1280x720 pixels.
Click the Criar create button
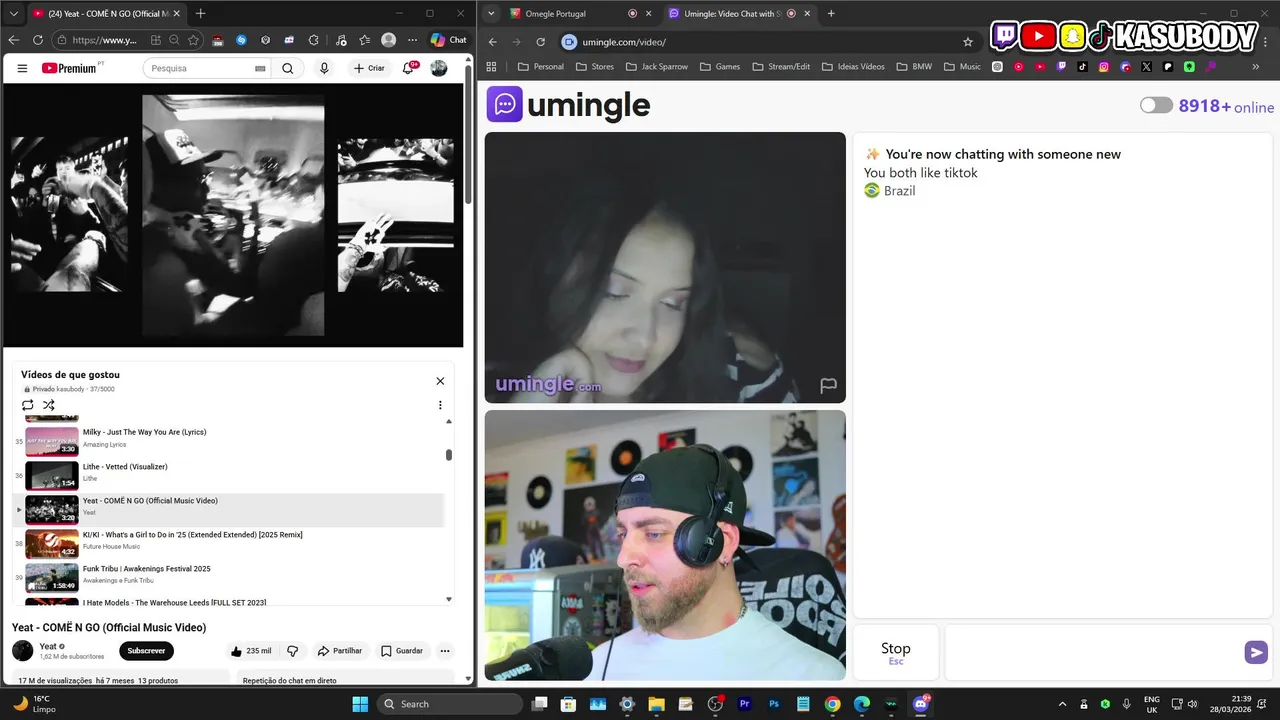[x=369, y=68]
